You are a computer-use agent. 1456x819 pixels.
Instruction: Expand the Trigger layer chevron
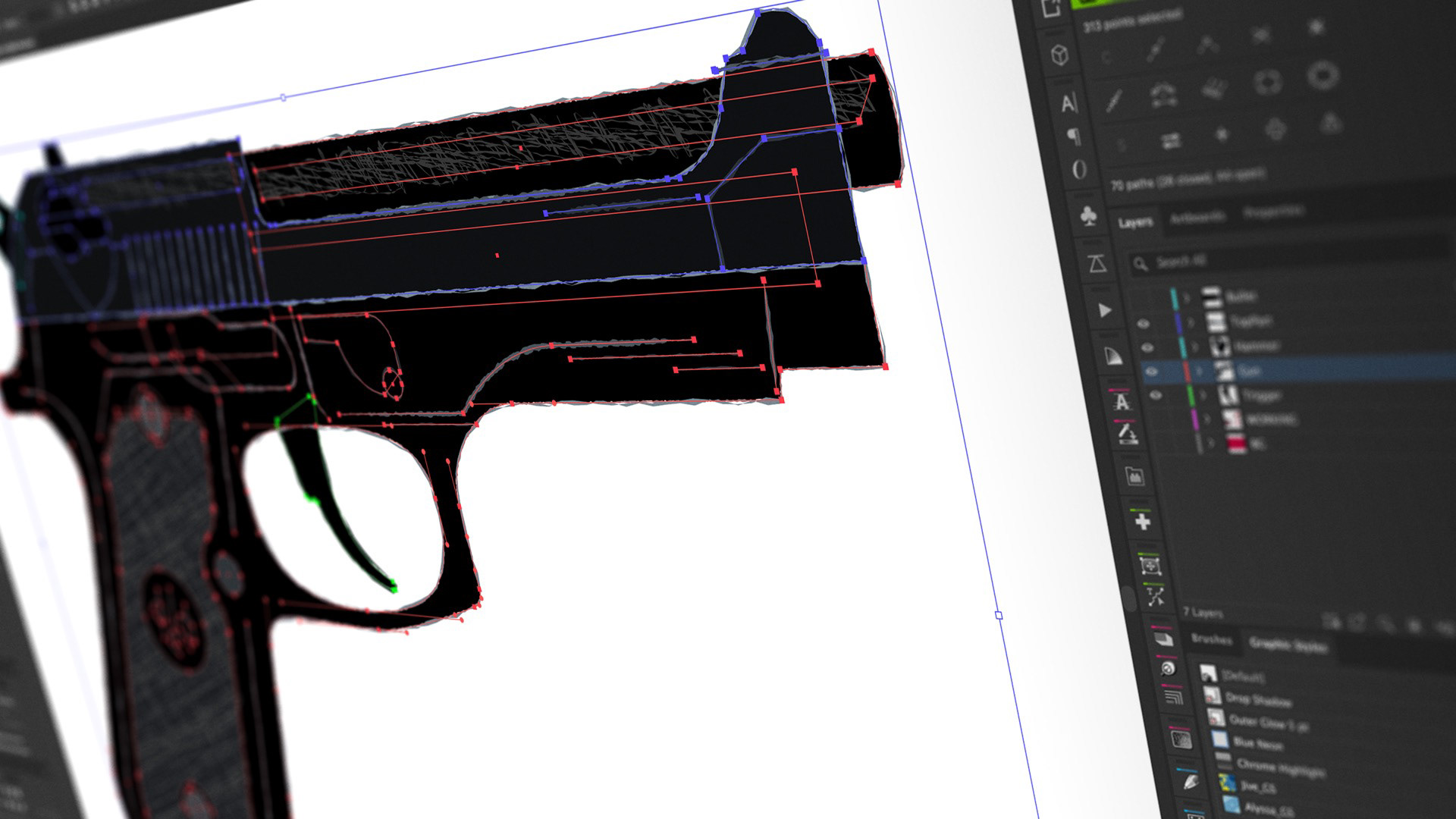(x=1203, y=395)
